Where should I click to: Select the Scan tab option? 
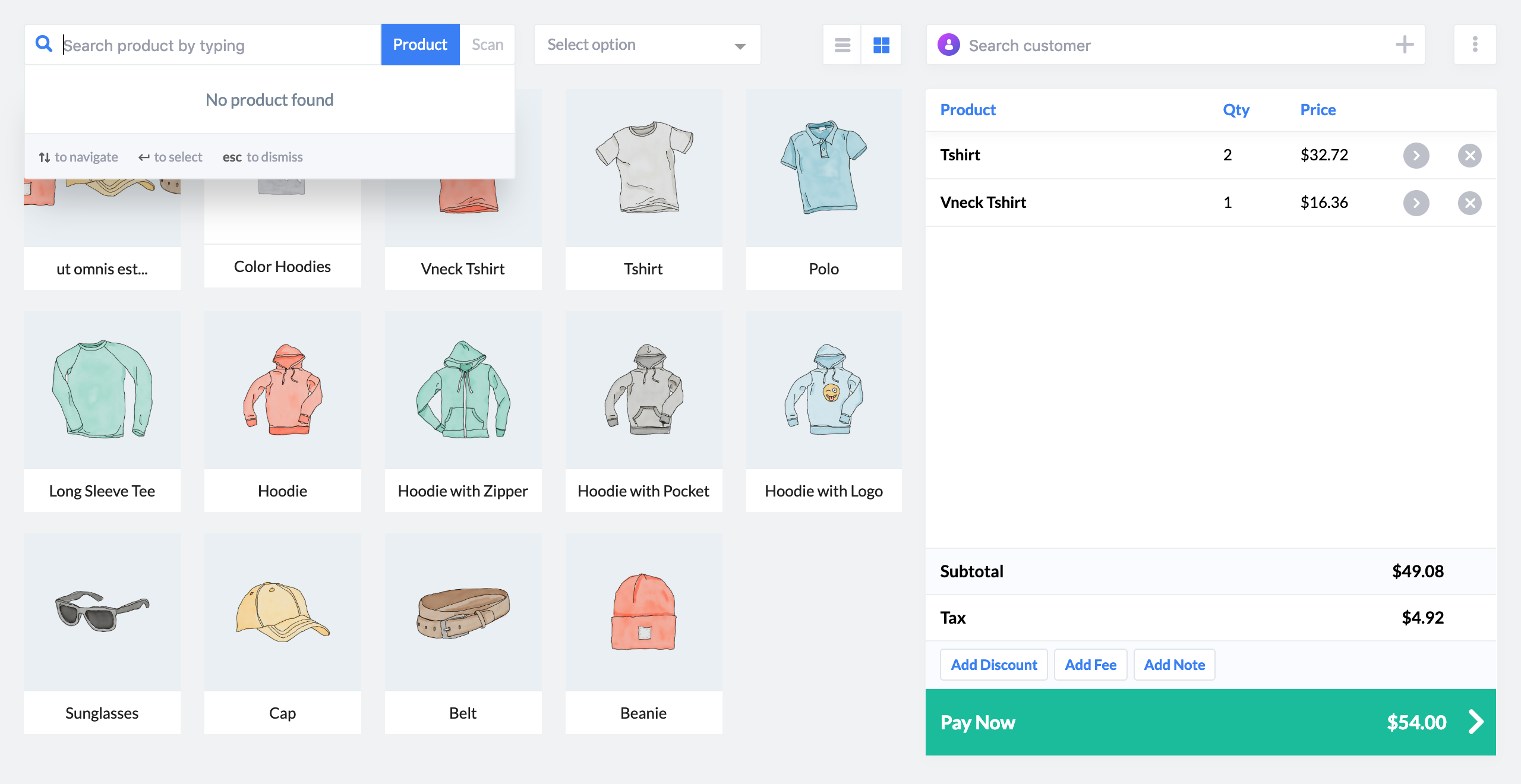tap(486, 44)
